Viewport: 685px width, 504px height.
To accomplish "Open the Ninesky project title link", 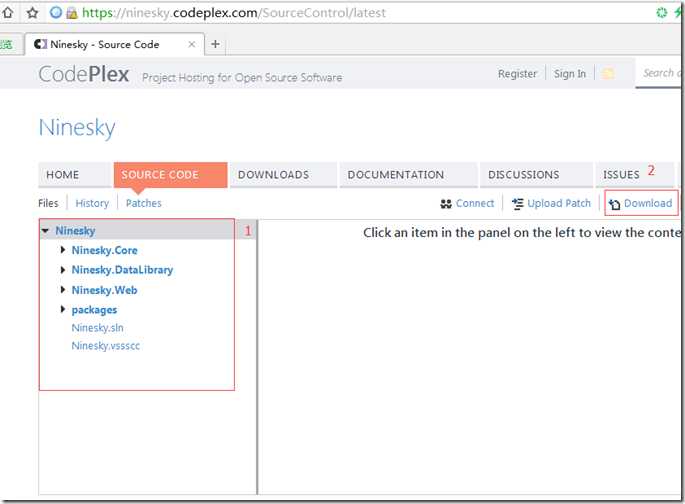I will pyautogui.click(x=77, y=128).
